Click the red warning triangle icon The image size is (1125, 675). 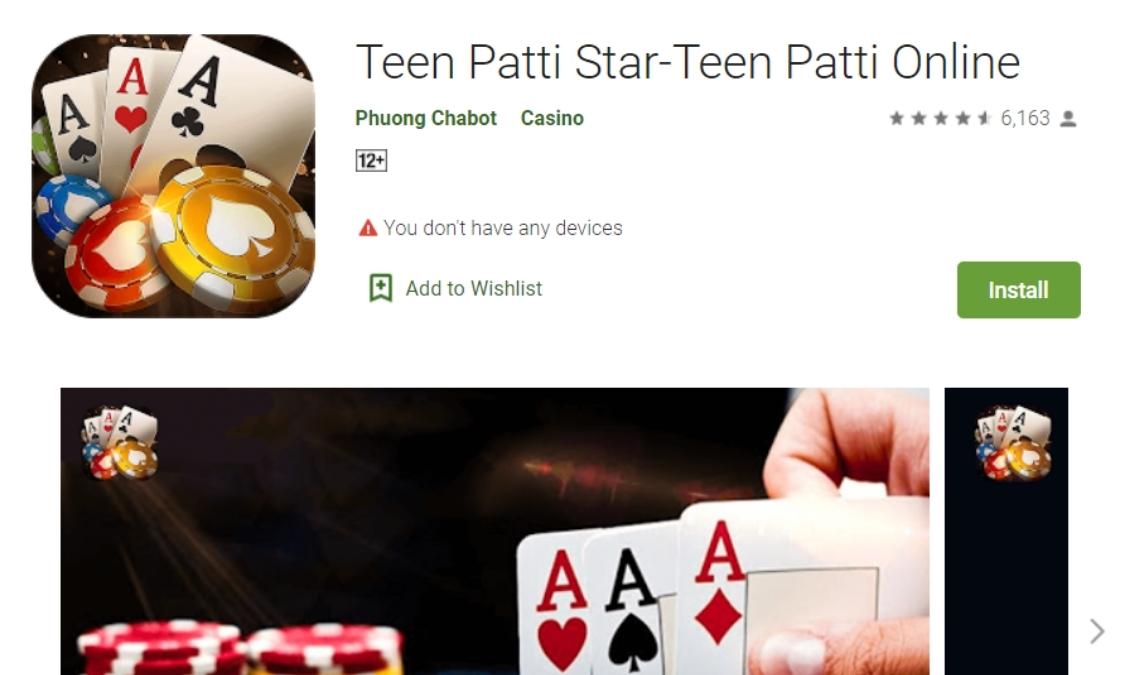pos(368,228)
